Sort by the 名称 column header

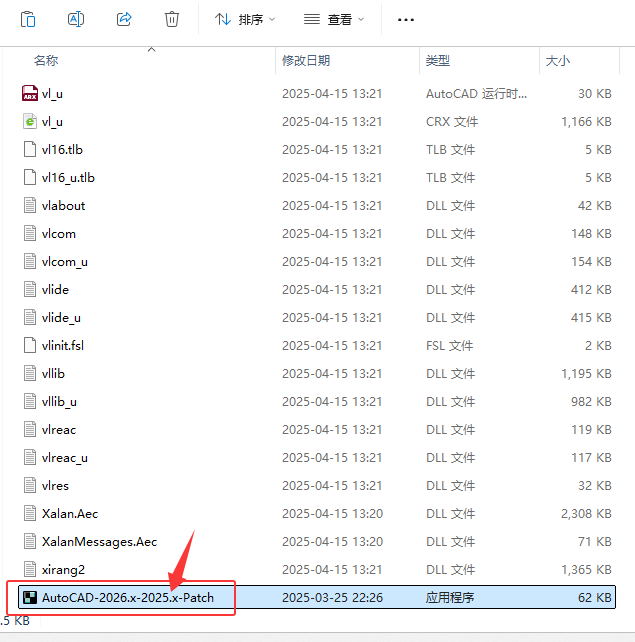pos(46,61)
